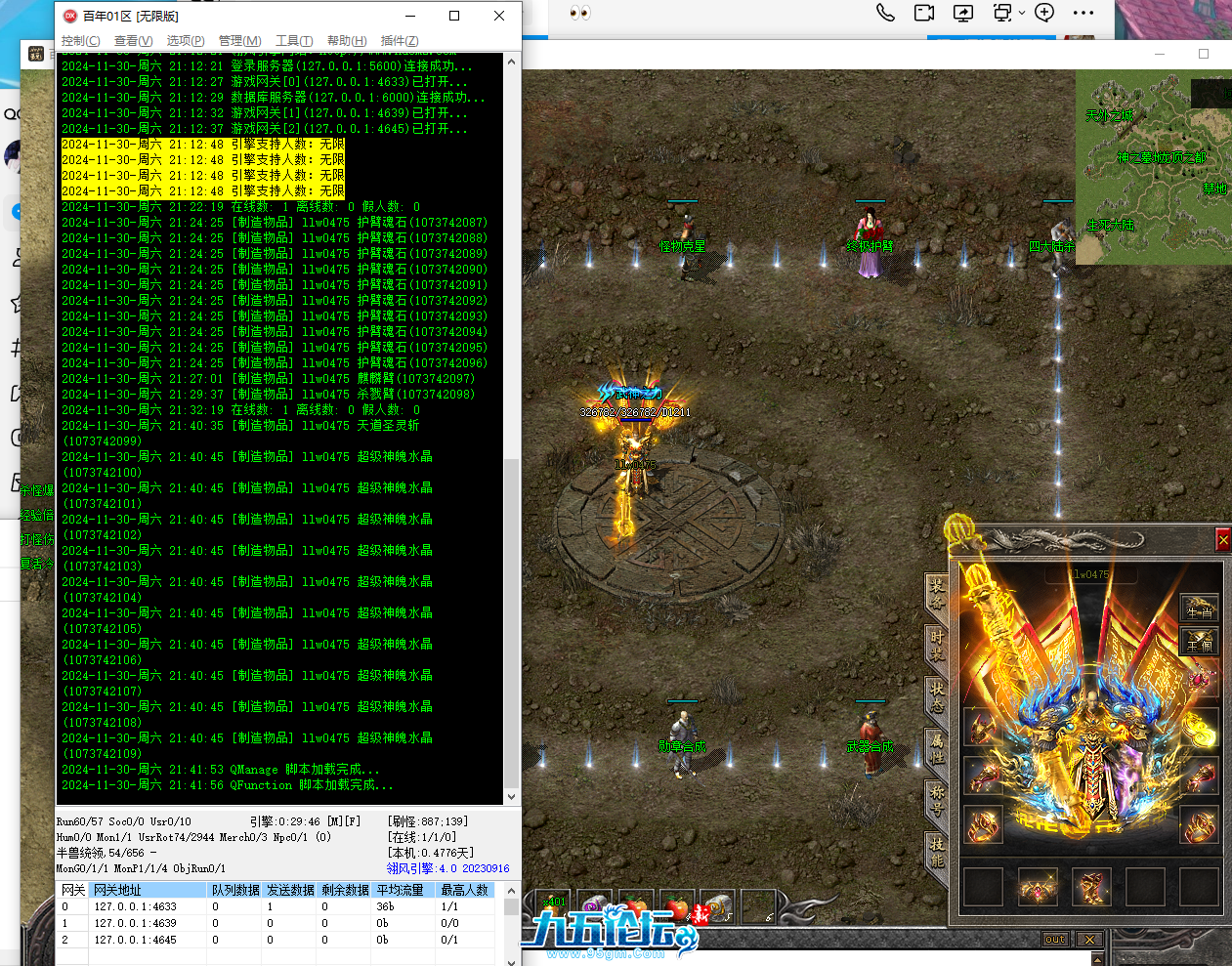Open the 控制(C) menu

click(80, 41)
